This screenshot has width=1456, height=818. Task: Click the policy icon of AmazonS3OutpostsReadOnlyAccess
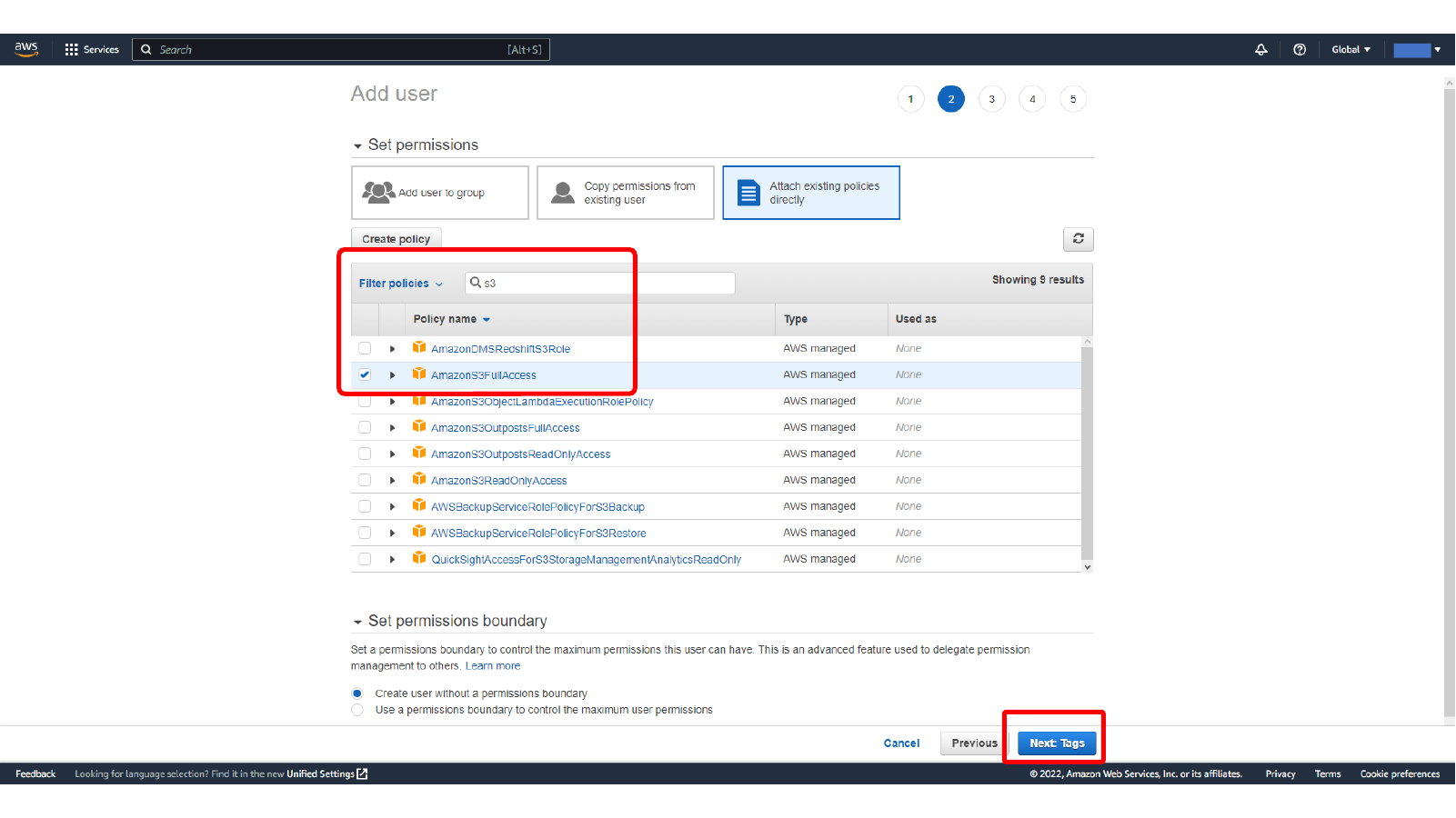[419, 453]
